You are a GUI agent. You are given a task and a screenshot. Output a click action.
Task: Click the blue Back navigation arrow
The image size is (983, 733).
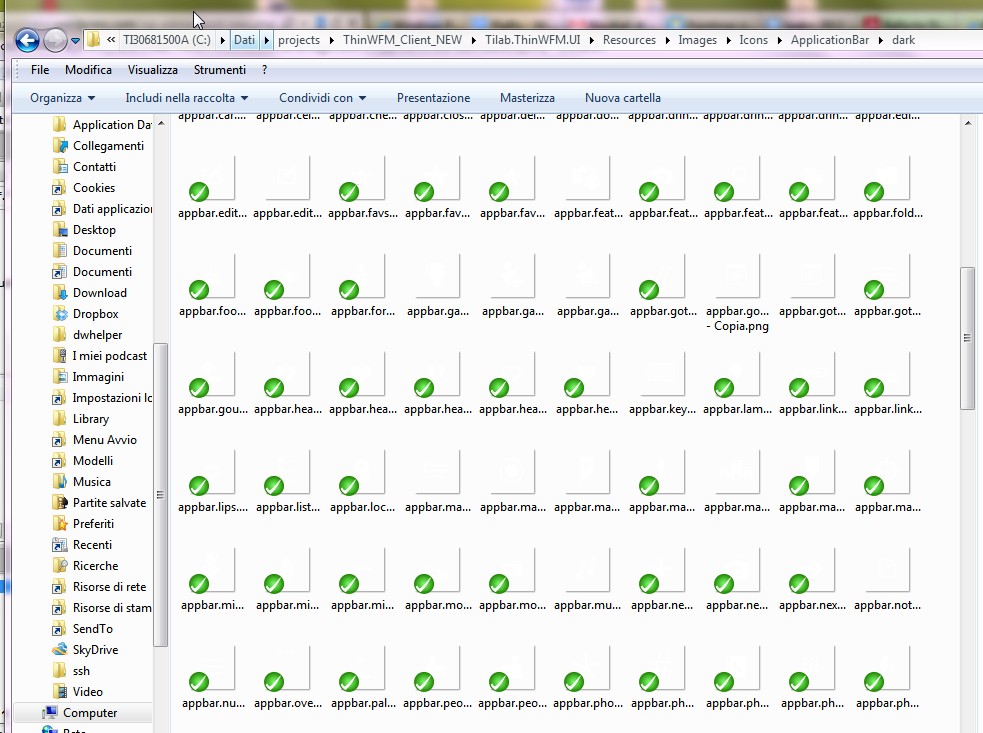point(27,40)
